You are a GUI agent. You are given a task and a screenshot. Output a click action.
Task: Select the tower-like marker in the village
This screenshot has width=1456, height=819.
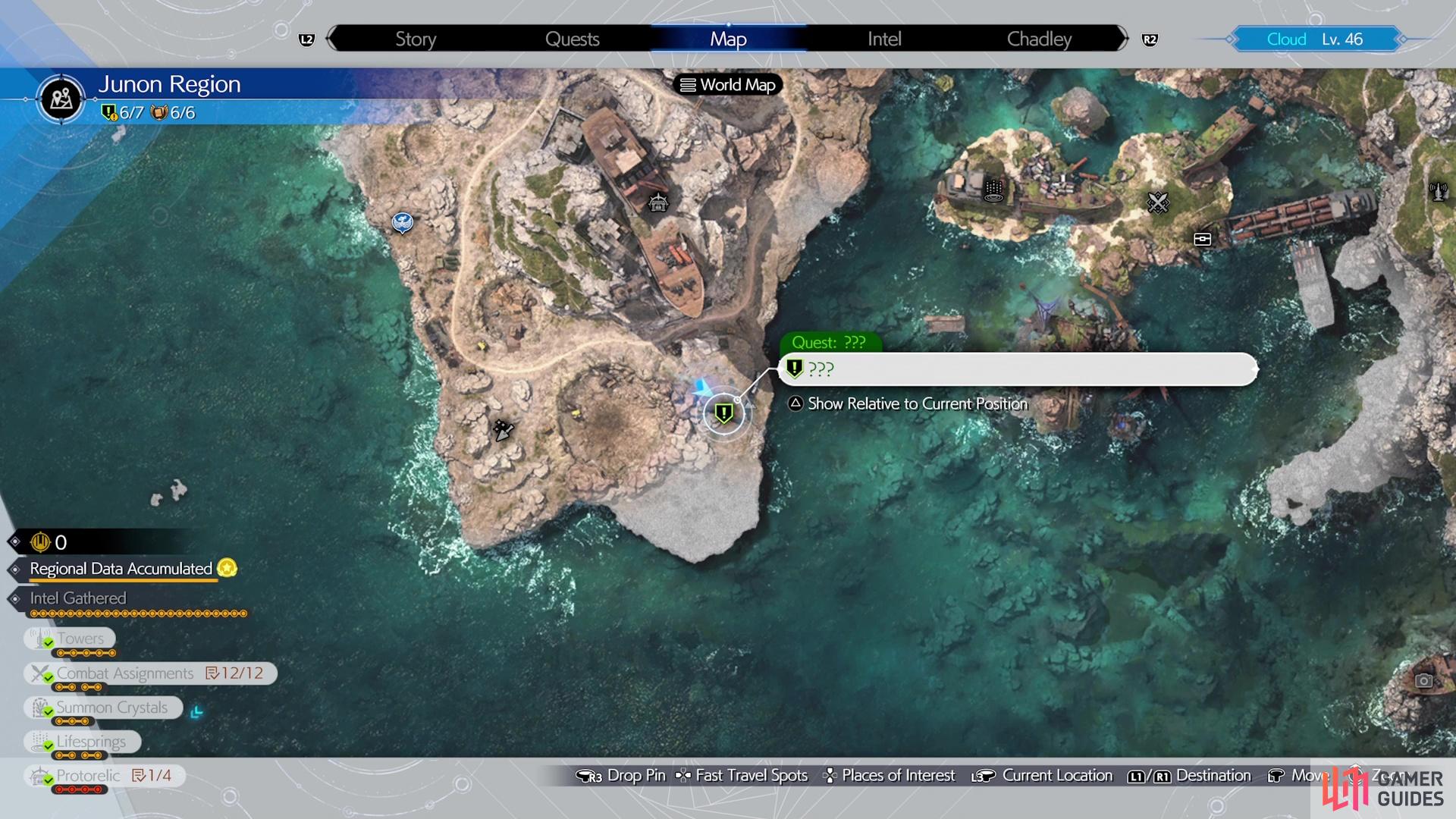point(993,190)
